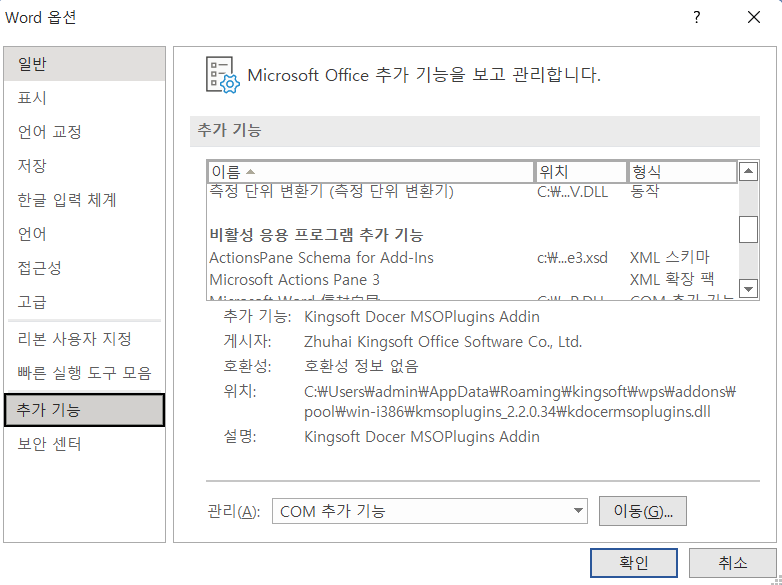Screen dimensions: 782x585
Task: Click the add-in list scroll-up arrow
Action: click(748, 172)
